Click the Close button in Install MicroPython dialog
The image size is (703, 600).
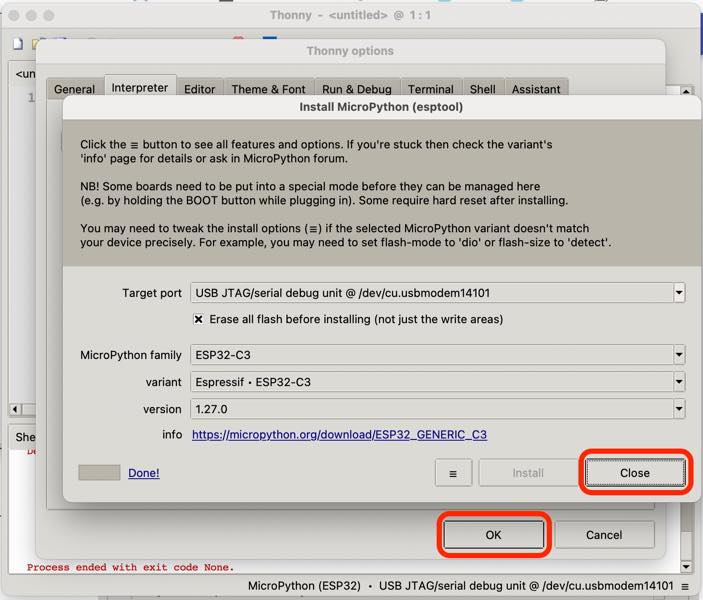tap(635, 473)
